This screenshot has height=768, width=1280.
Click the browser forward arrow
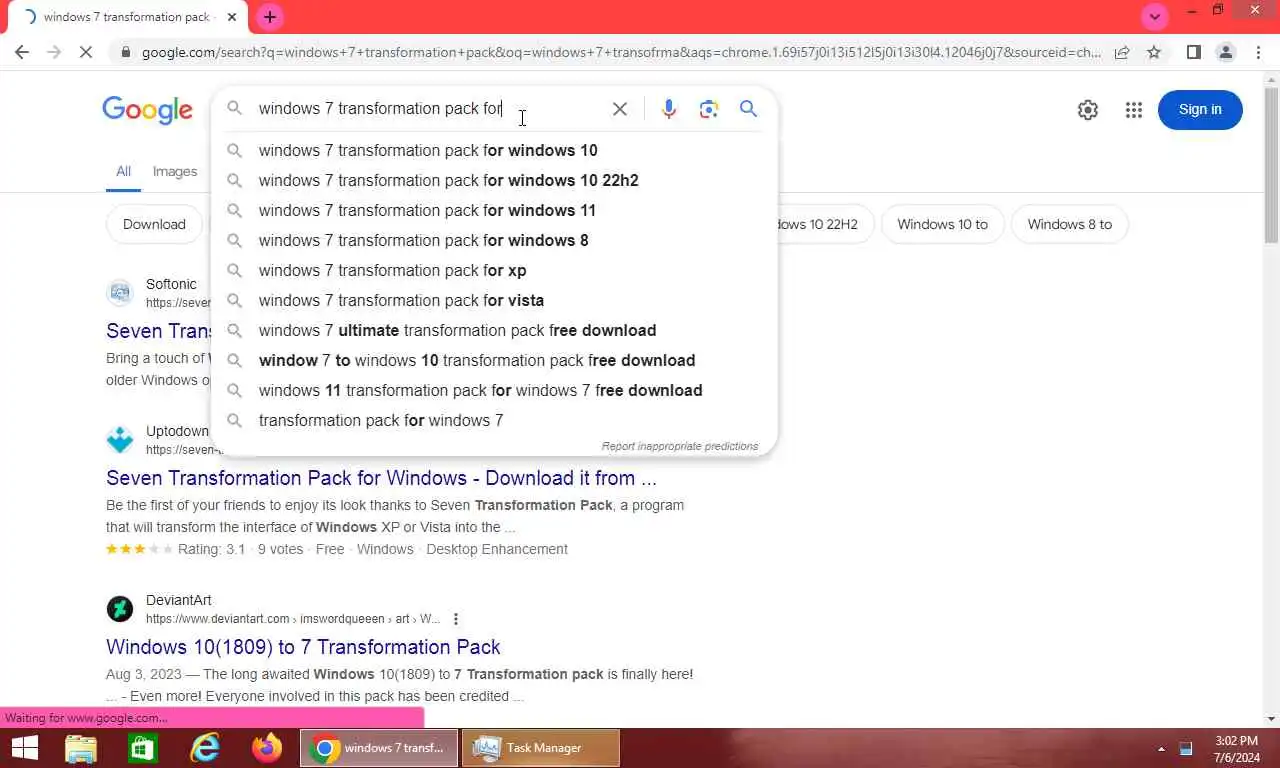coord(54,52)
